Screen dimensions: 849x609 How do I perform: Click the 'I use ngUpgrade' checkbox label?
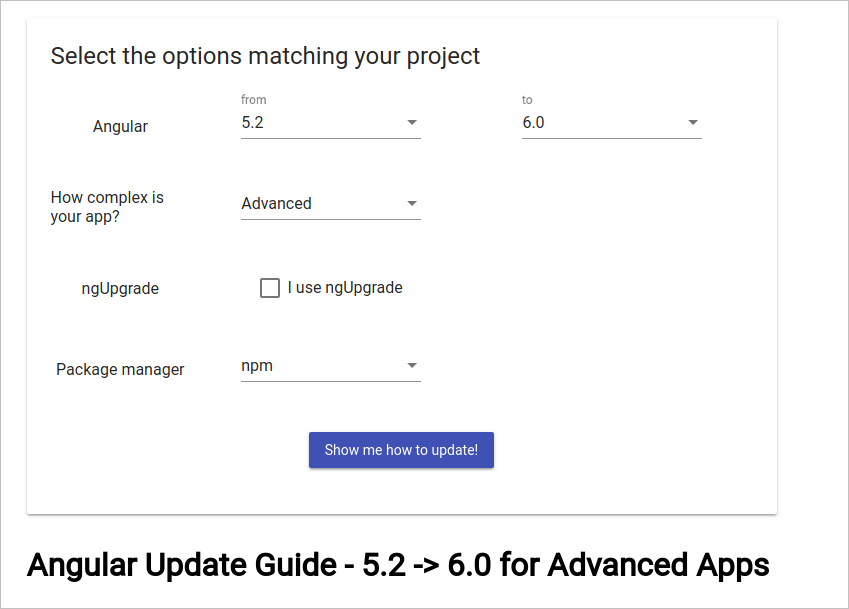click(345, 288)
